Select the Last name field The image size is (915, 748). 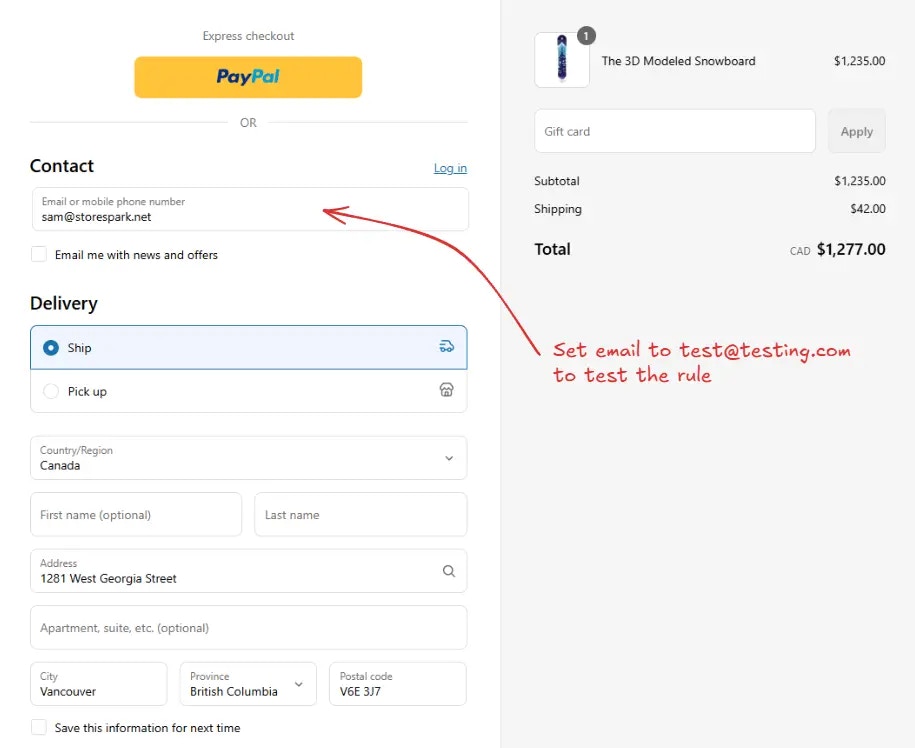tap(361, 515)
